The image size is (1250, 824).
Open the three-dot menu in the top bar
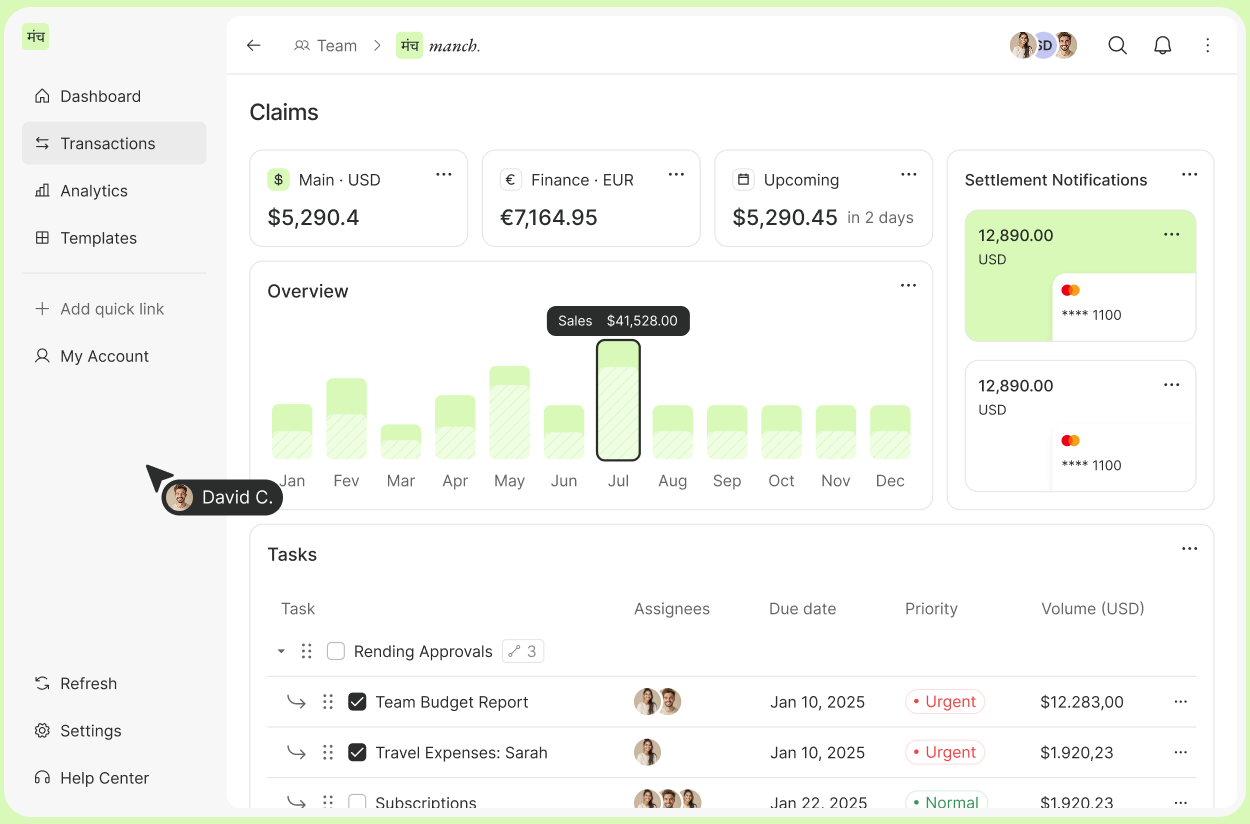coord(1208,45)
